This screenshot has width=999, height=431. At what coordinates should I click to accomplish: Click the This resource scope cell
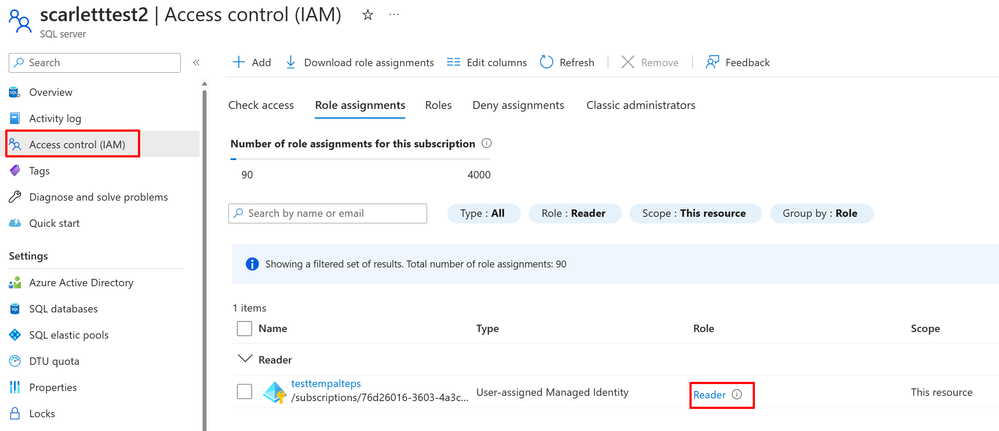coord(942,392)
